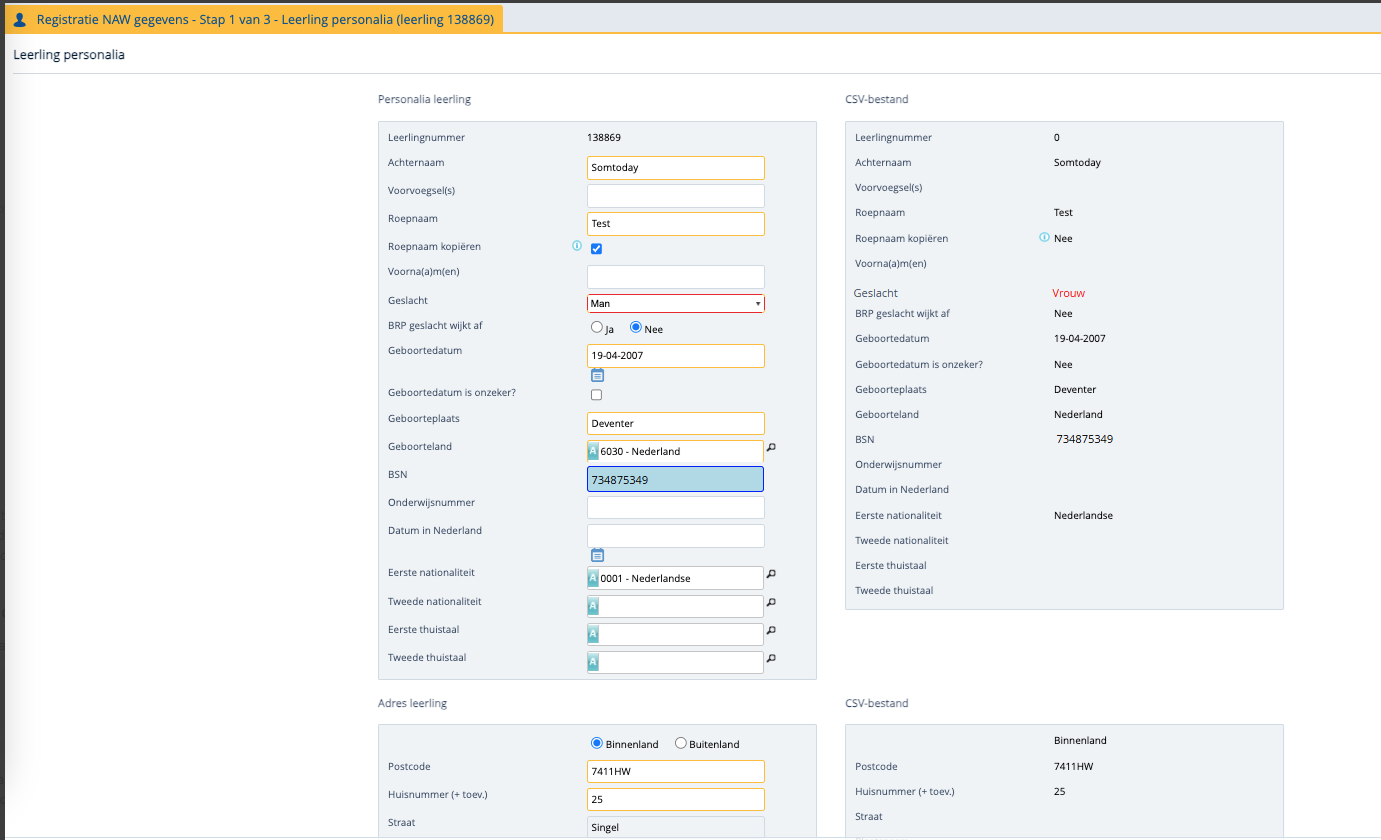
Task: Click the red Vrouw value in CSV-bestand
Action: (x=1068, y=293)
